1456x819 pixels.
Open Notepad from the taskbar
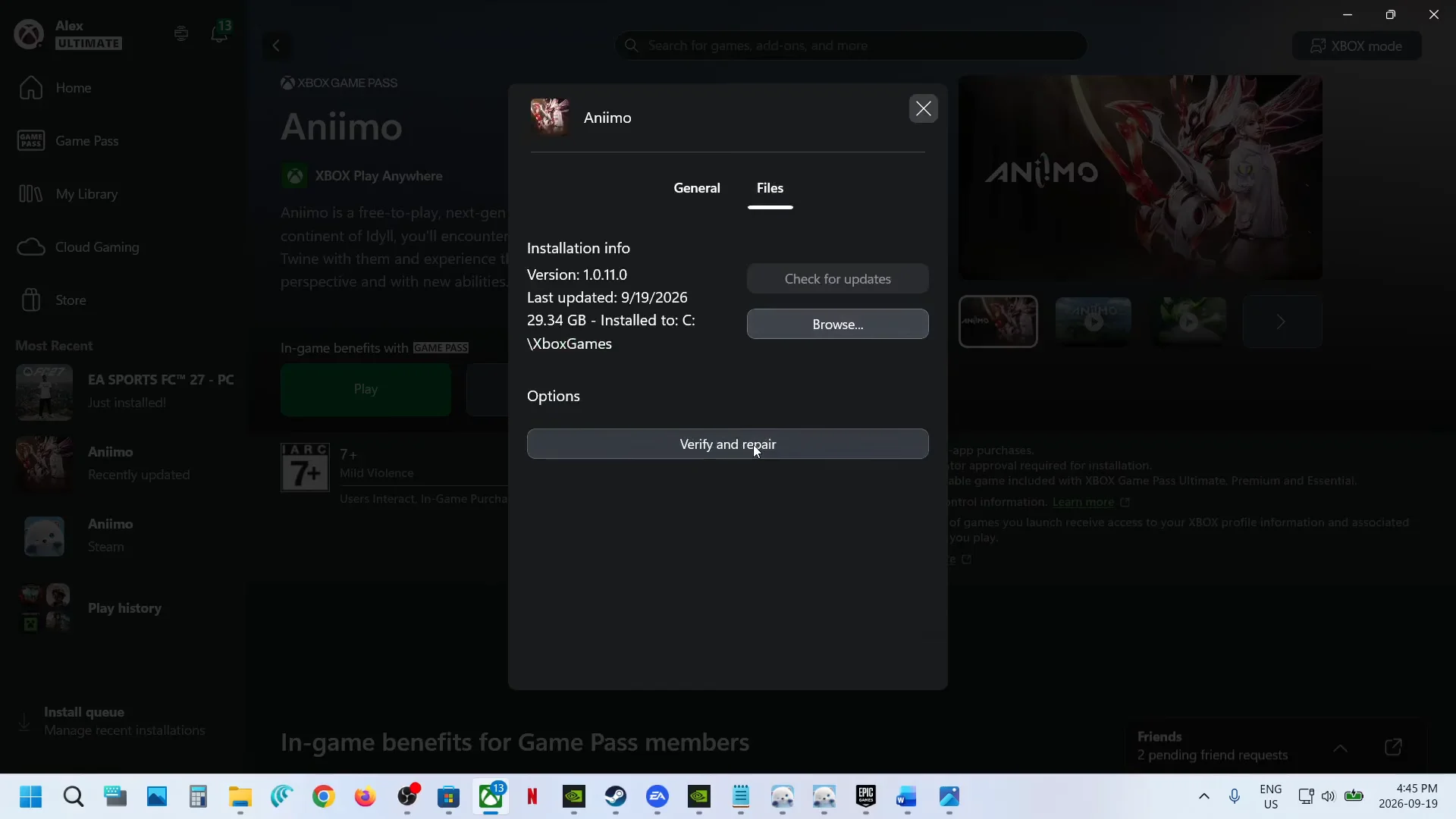(x=741, y=797)
